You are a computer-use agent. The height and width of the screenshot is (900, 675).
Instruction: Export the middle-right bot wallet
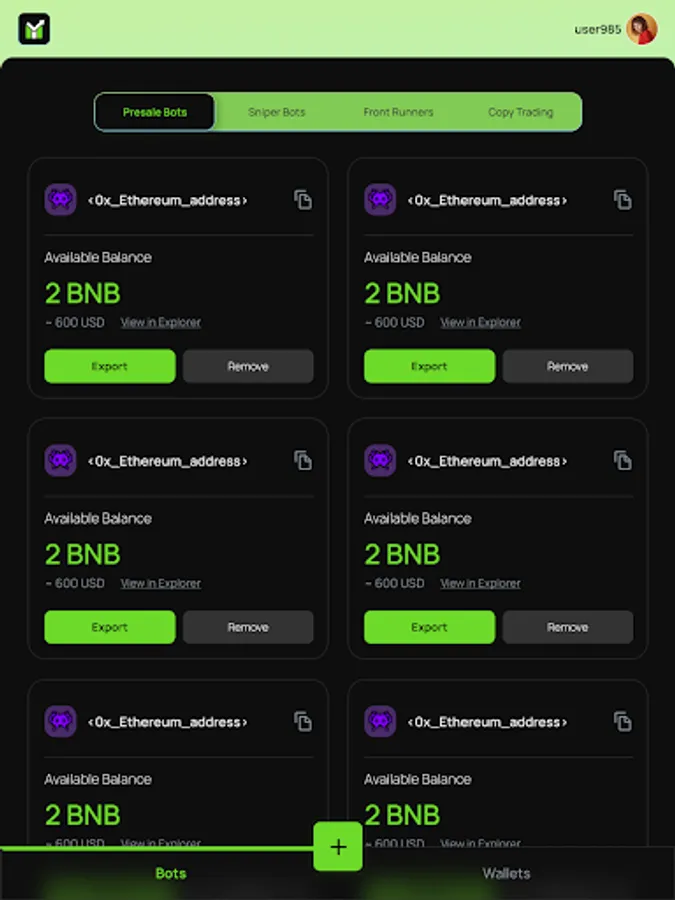point(429,627)
